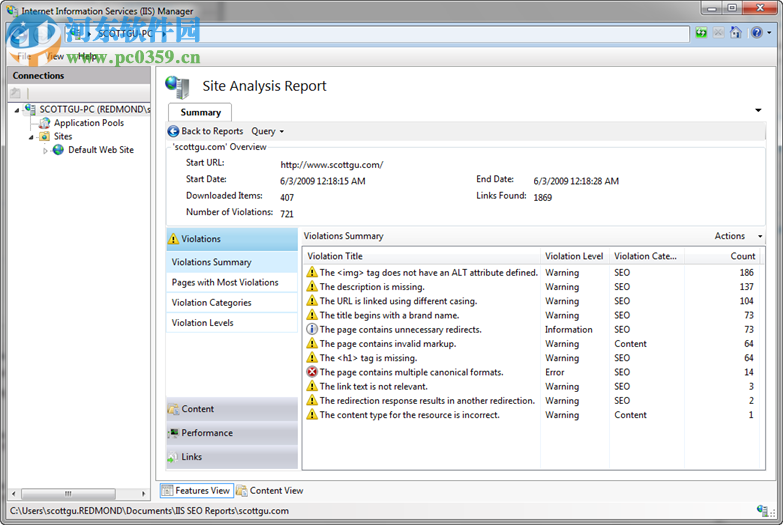The image size is (783, 525).
Task: Select 'The title begins with a brand name.' row
Action: [x=531, y=315]
